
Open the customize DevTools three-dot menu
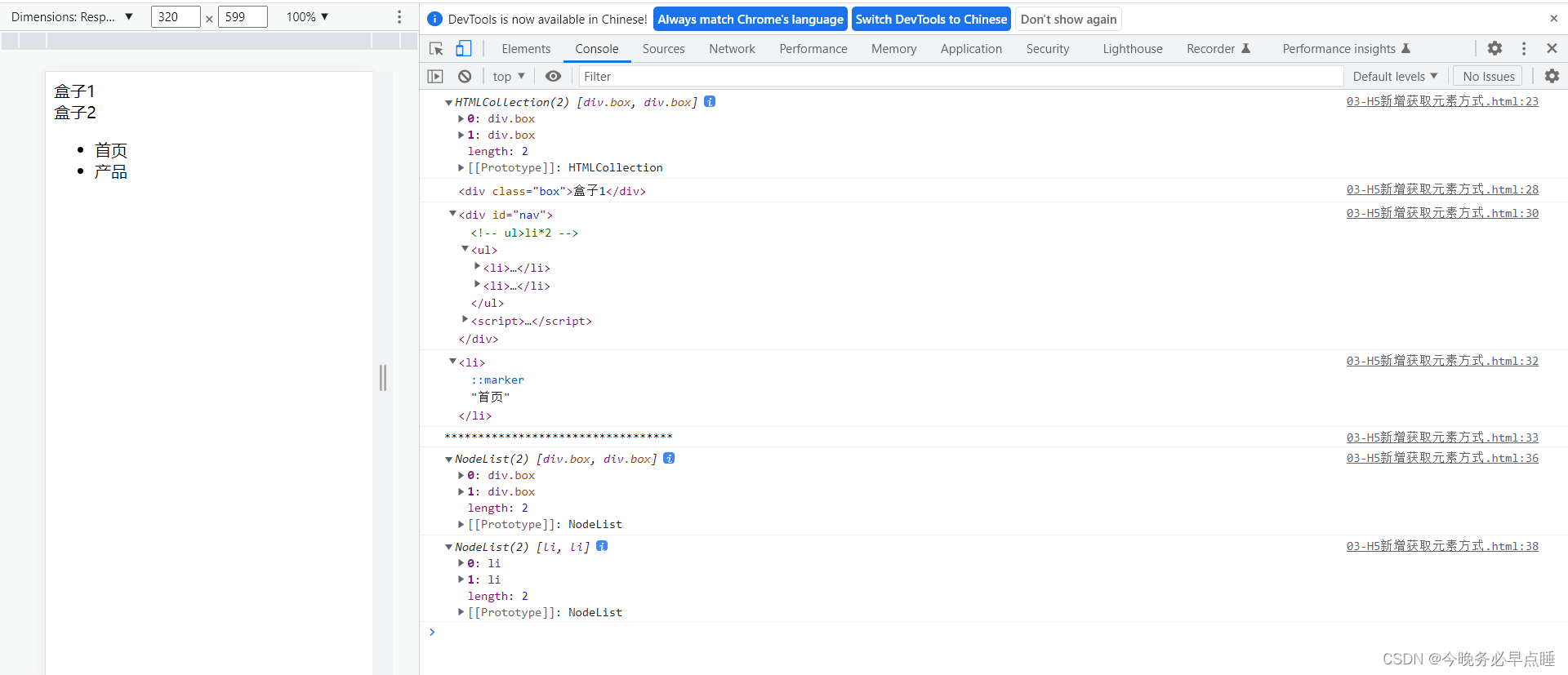pos(1524,49)
